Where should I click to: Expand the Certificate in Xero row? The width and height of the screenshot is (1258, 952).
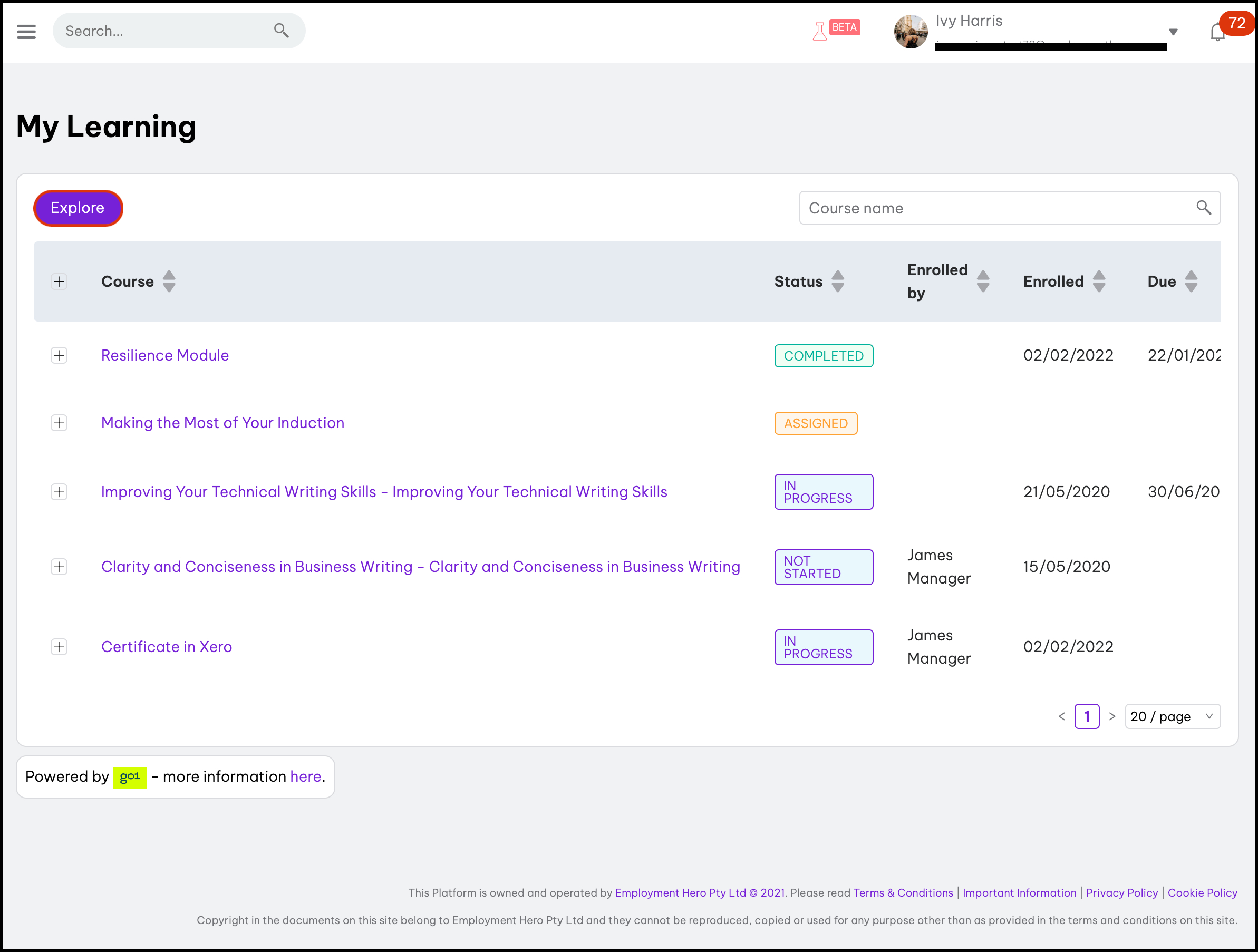tap(59, 647)
